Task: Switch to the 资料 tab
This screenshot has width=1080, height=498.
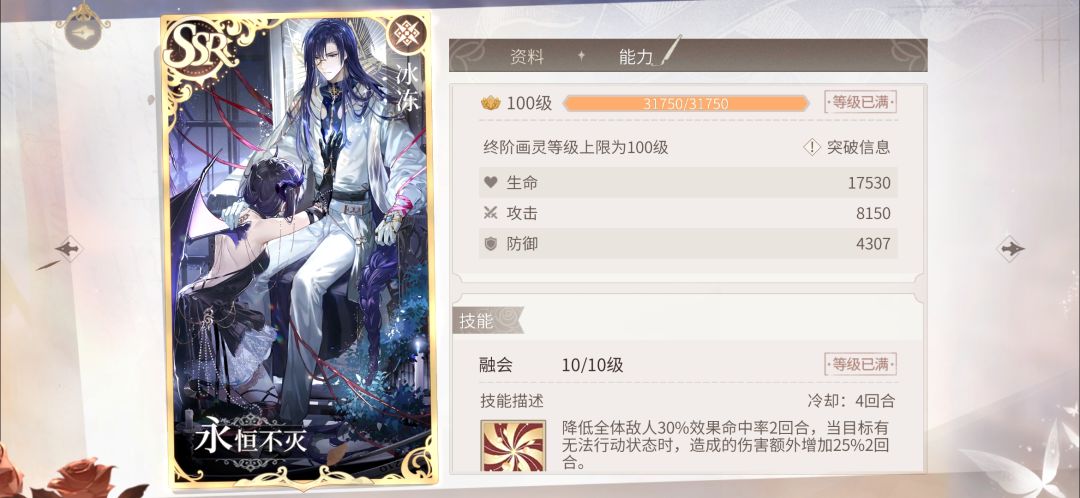Action: tap(527, 56)
